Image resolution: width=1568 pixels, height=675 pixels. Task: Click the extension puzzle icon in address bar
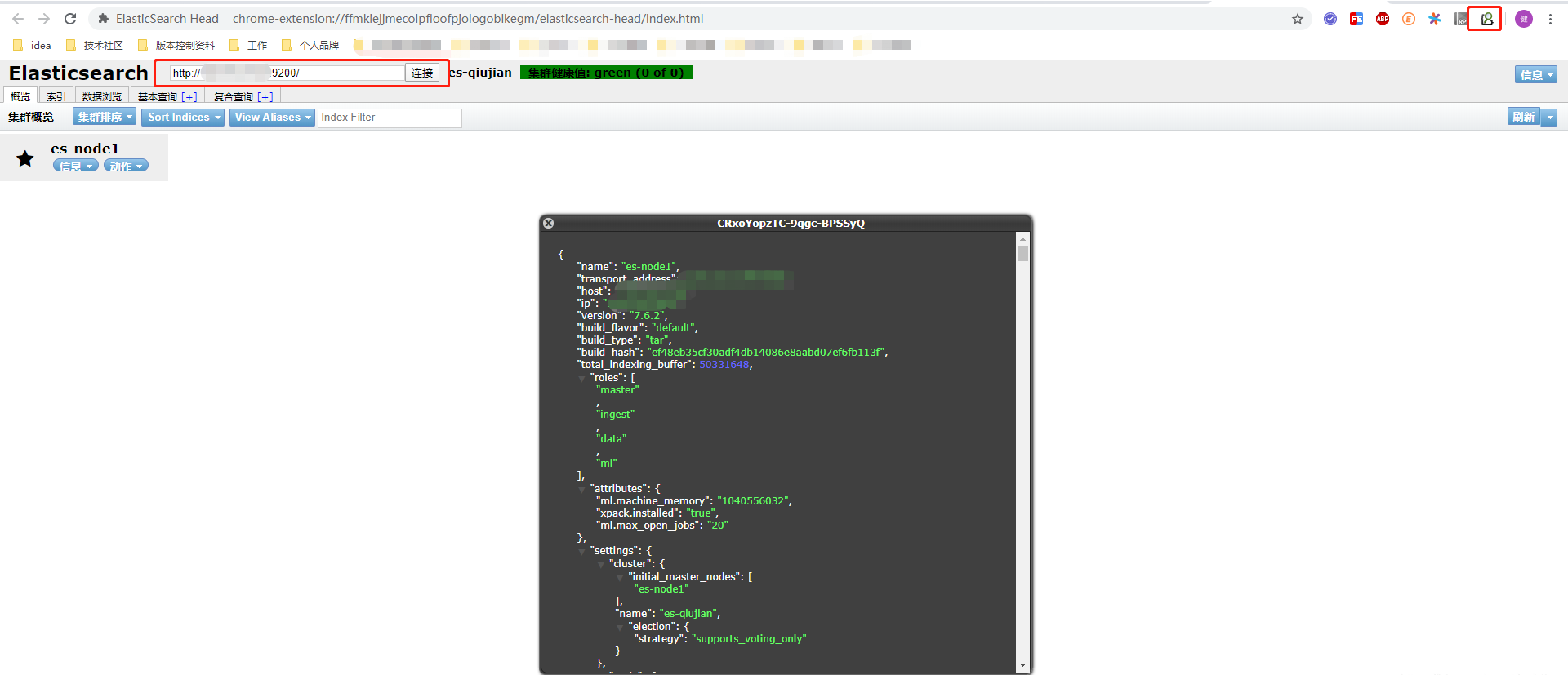click(104, 19)
